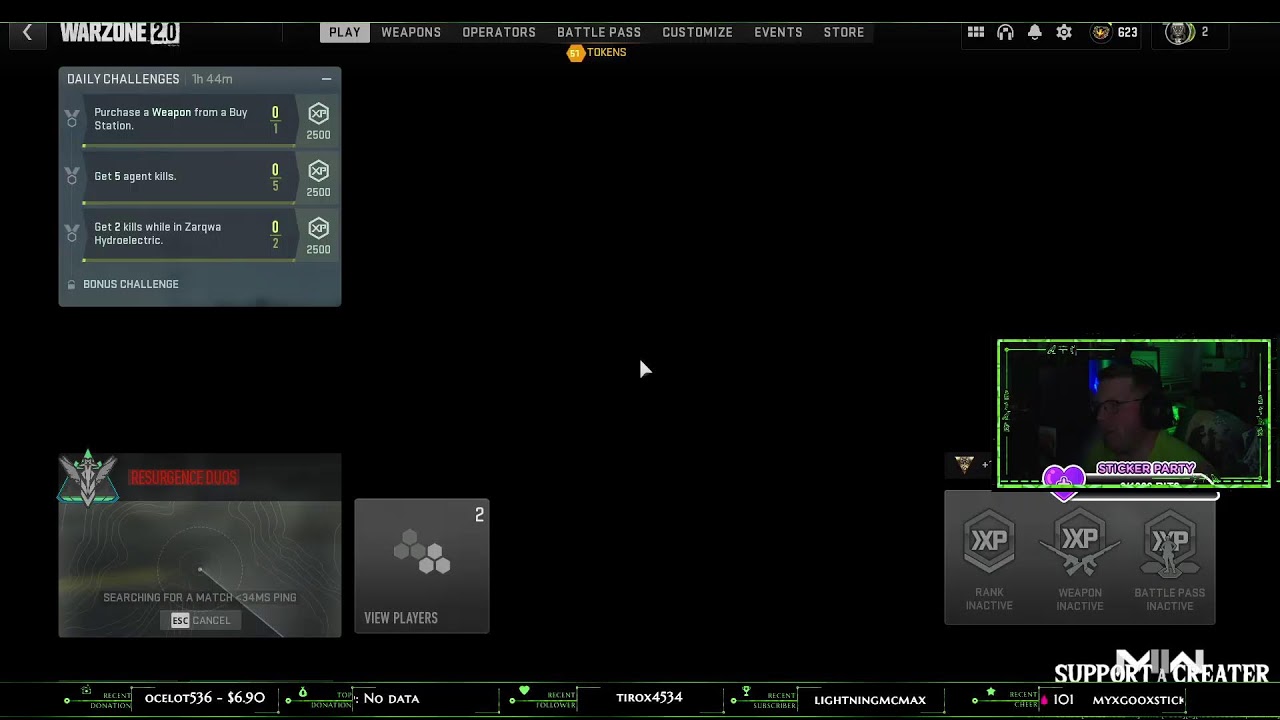This screenshot has height=720, width=1280.
Task: Click the top donation "No data" entry
Action: click(x=391, y=698)
